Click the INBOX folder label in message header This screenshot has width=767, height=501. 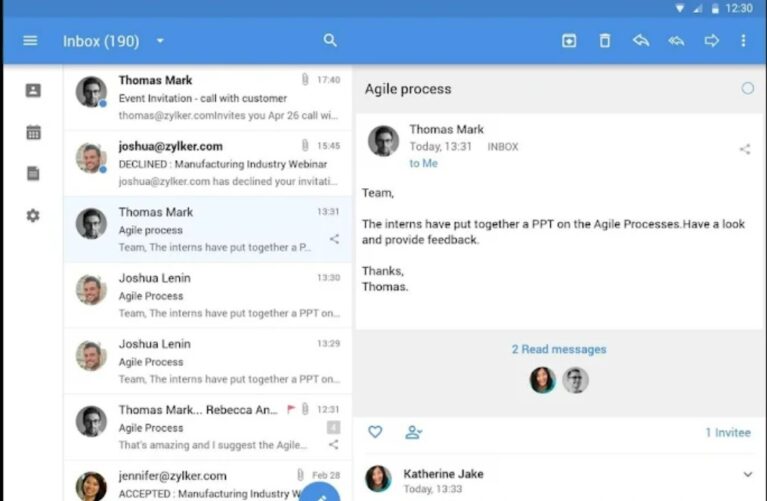tap(503, 147)
